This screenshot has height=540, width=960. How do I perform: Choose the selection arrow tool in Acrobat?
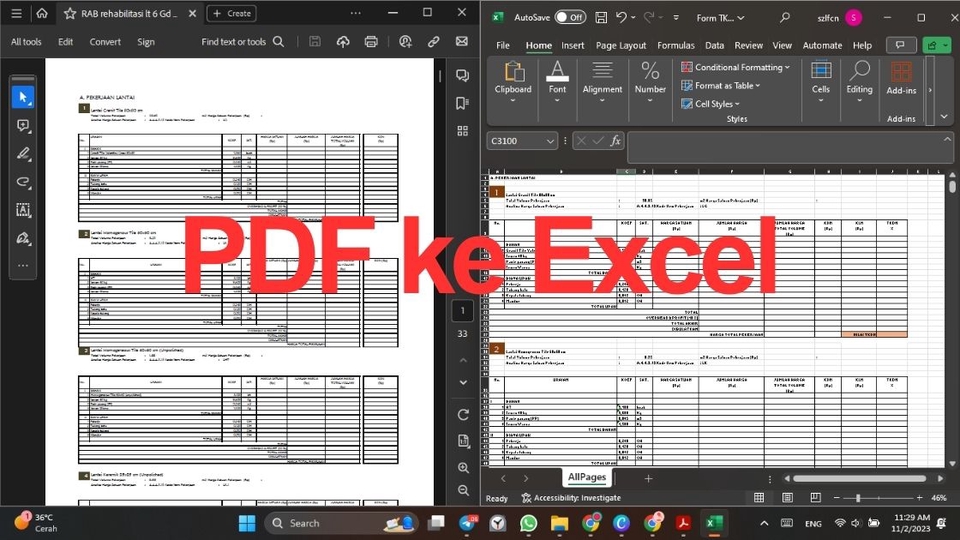click(23, 97)
